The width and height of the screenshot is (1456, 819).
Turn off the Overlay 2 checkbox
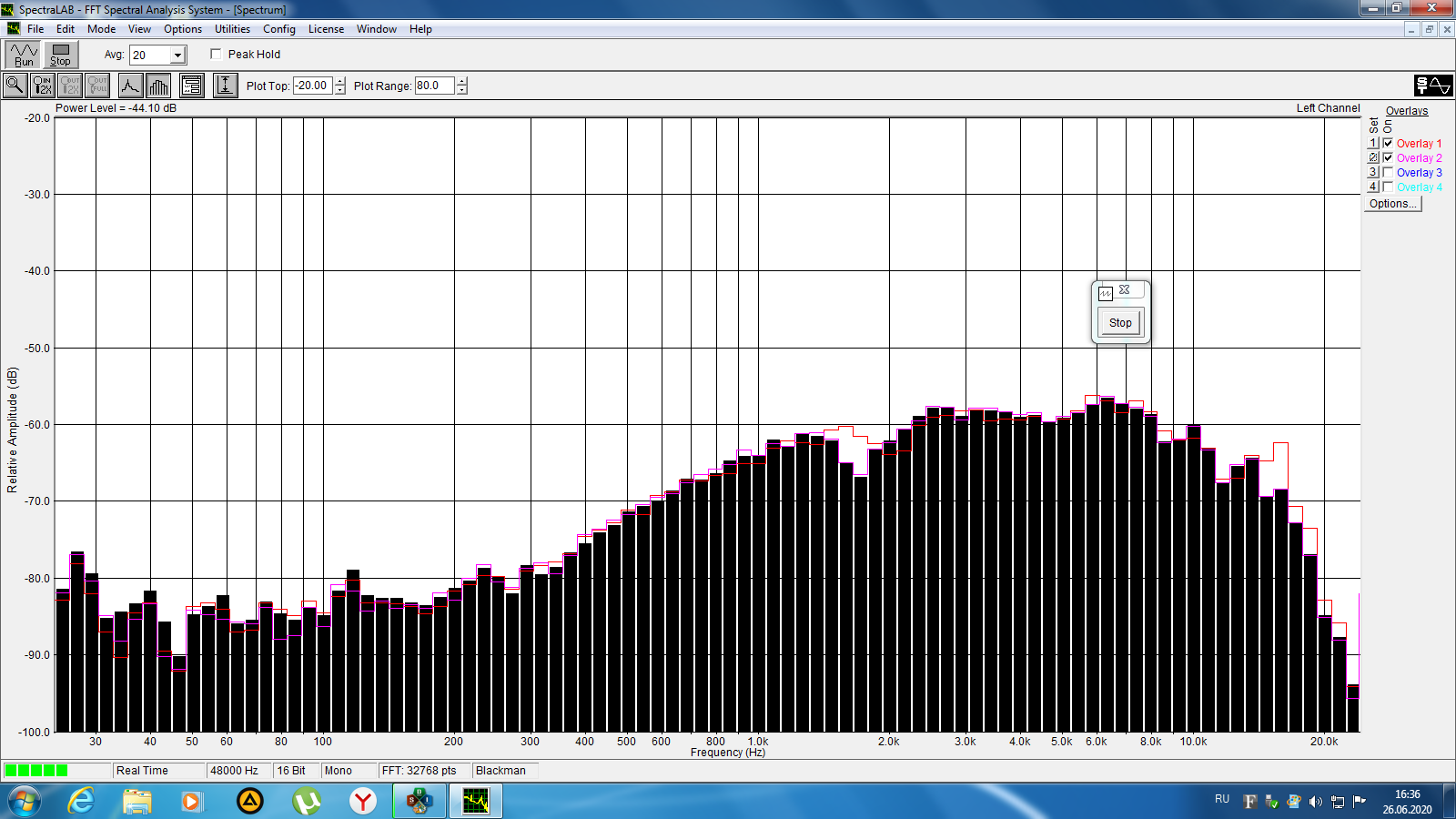tap(1388, 157)
